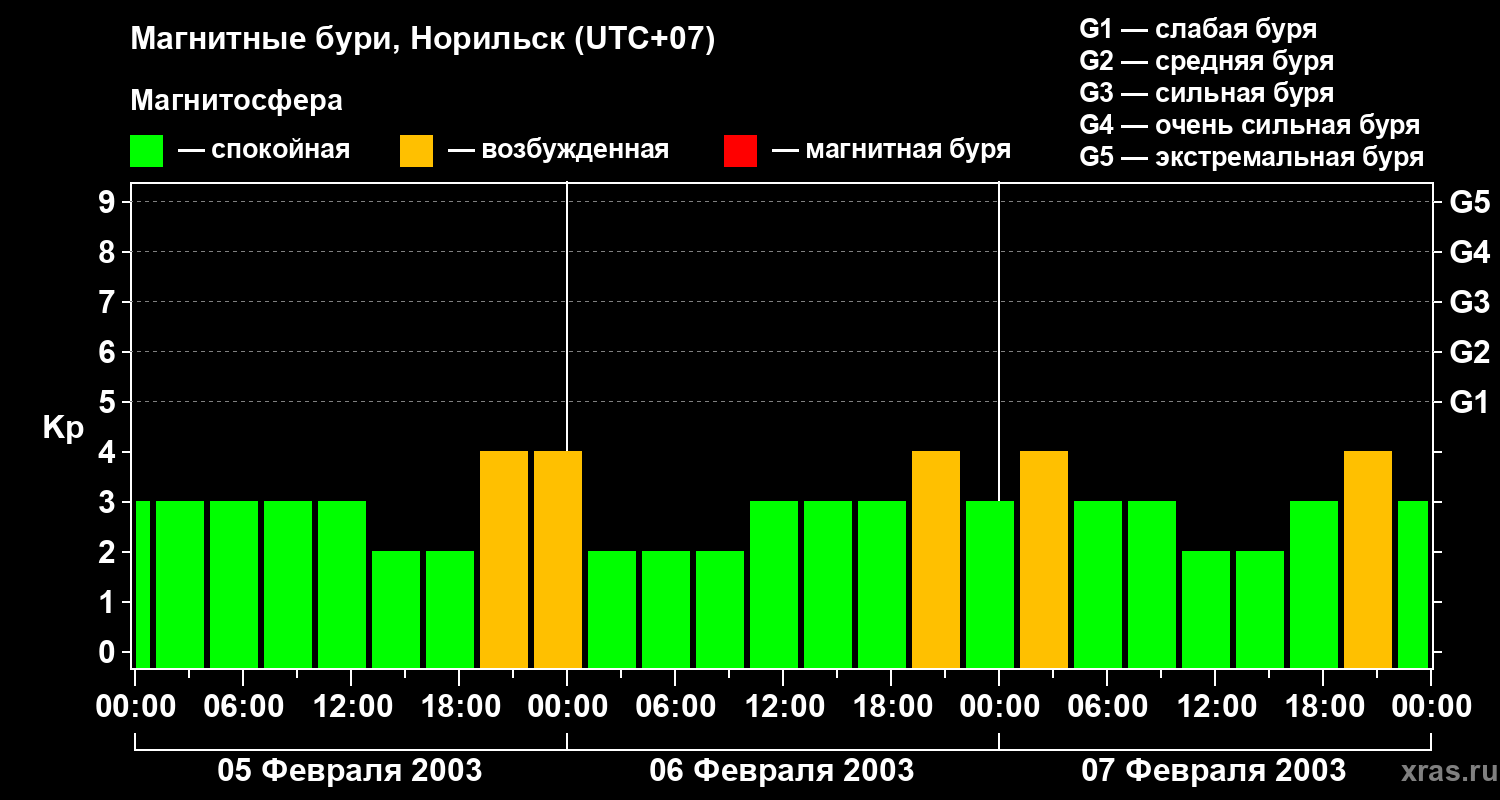Click green Kp 3 bar at 04:00–07:00, 05 Февраля
Viewport: 1500px width, 800px height.
point(234,584)
